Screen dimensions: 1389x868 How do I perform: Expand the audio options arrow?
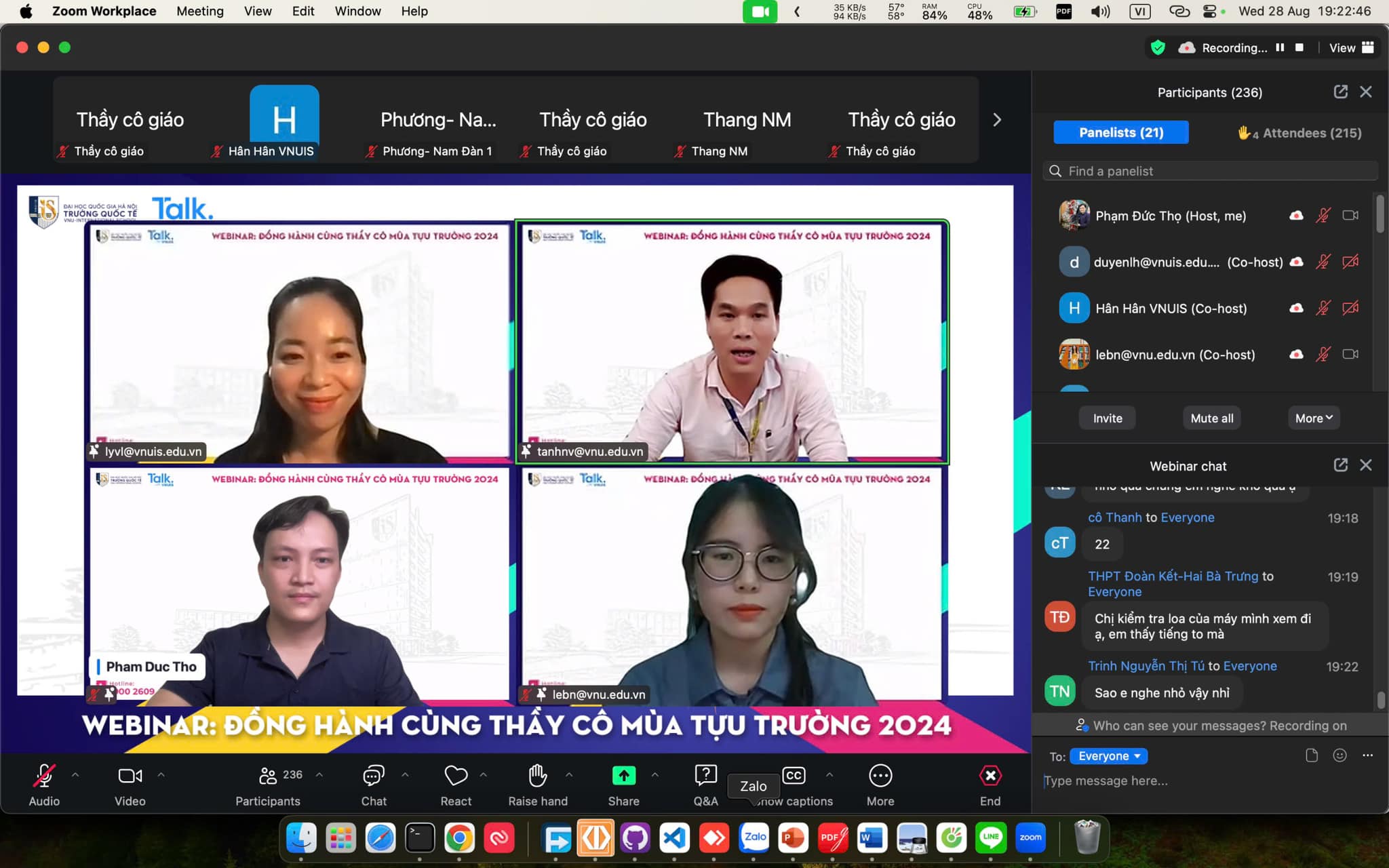pos(75,774)
